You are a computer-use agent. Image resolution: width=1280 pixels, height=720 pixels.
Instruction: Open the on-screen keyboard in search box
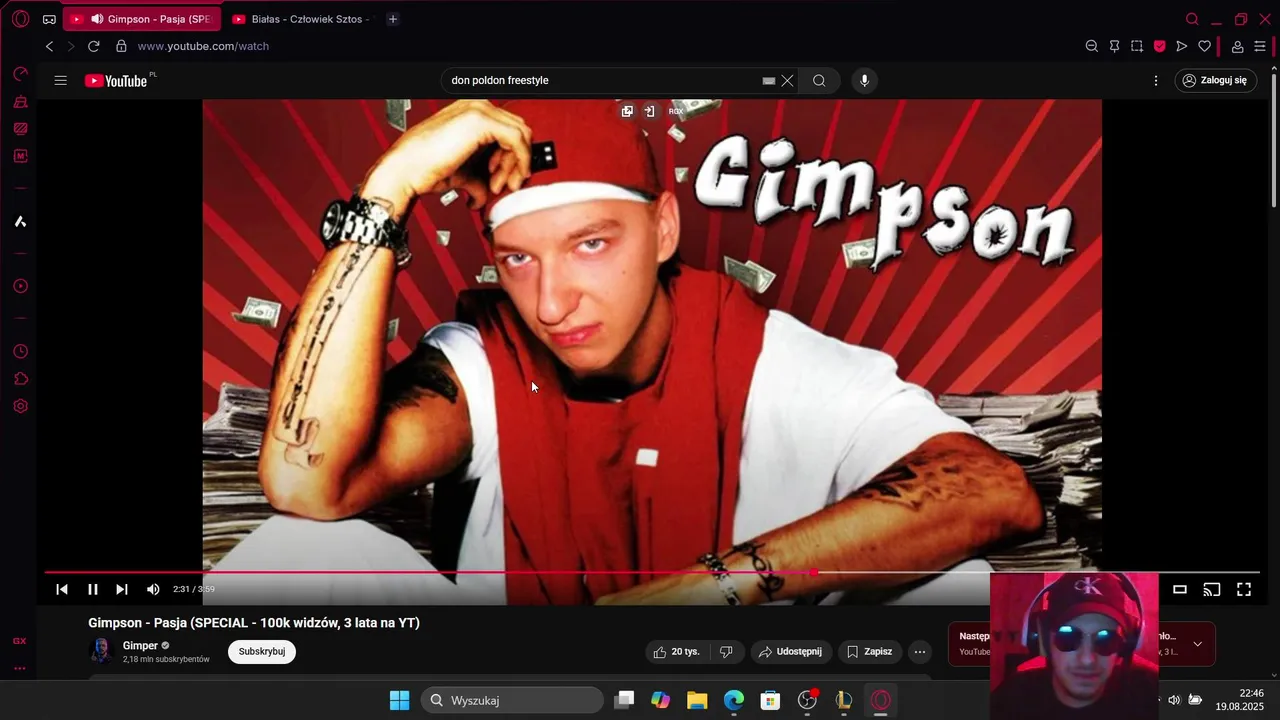(x=769, y=81)
